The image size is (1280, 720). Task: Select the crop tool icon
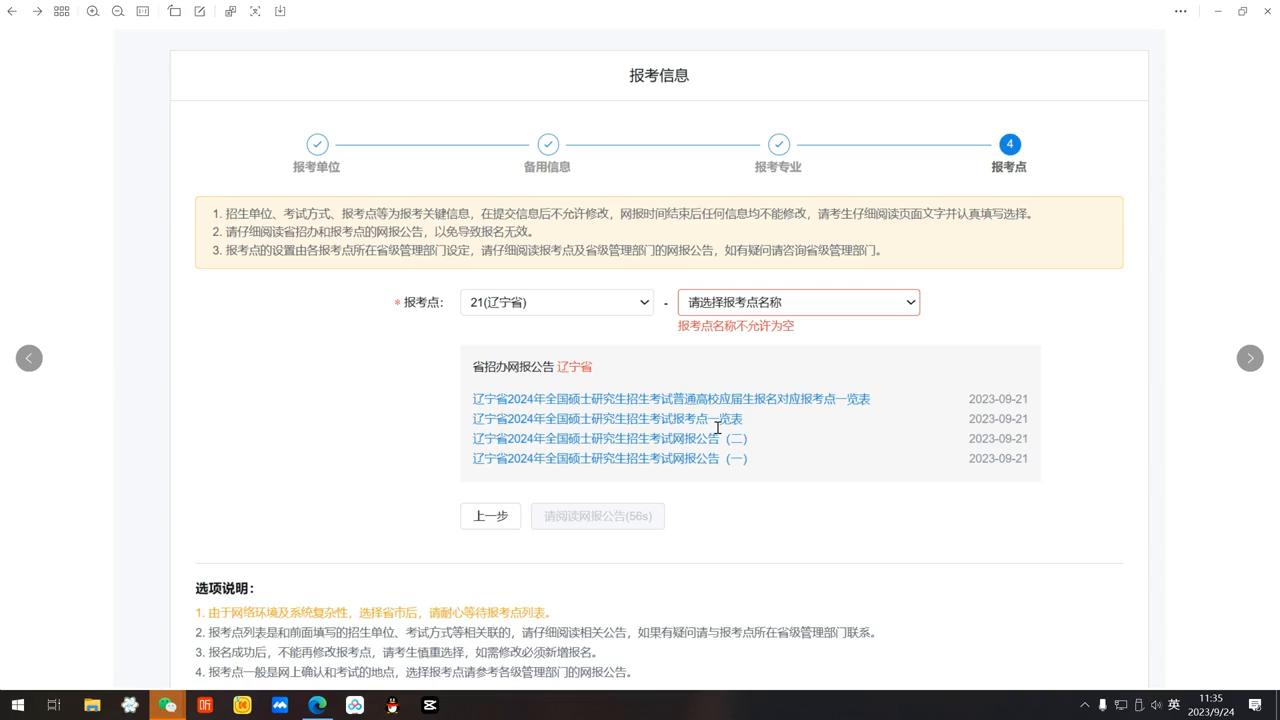point(174,11)
